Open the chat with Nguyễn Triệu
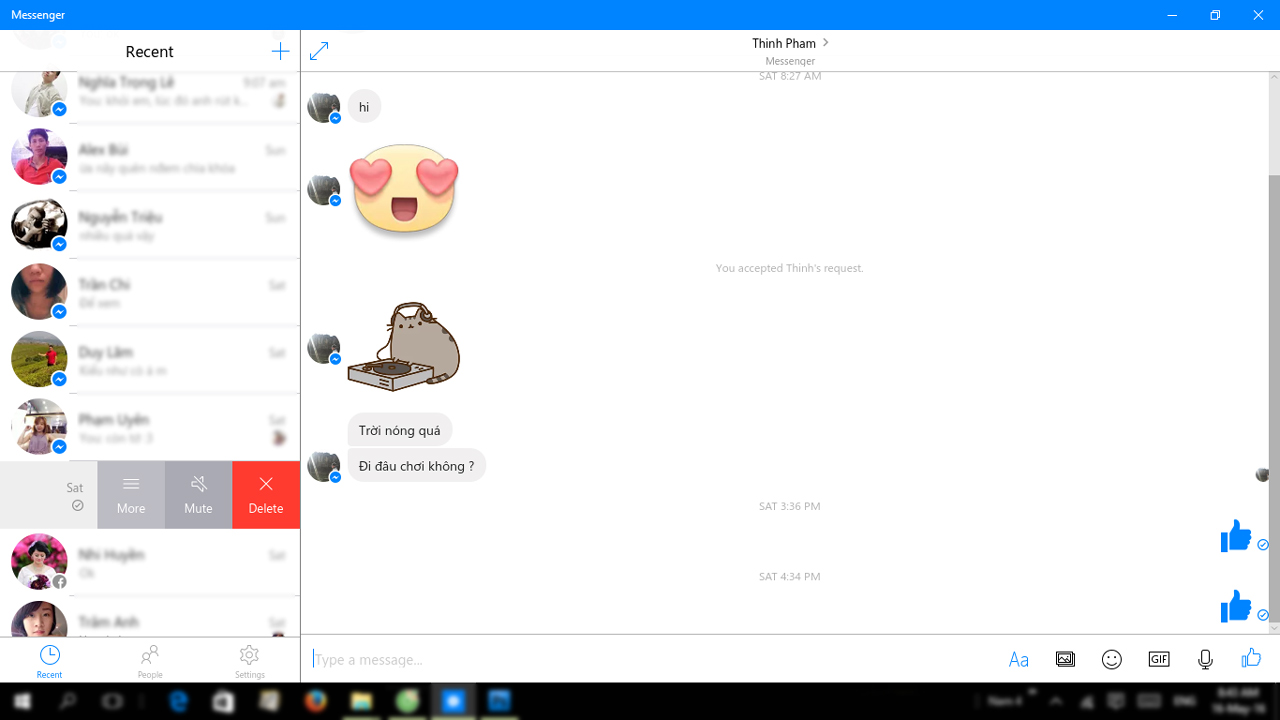This screenshot has height=720, width=1280. click(150, 224)
